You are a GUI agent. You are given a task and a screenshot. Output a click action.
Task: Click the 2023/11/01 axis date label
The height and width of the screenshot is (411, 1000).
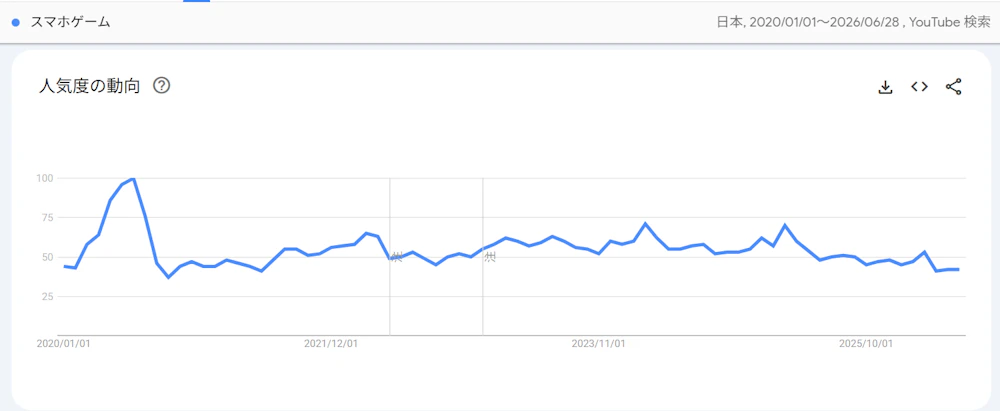point(598,344)
